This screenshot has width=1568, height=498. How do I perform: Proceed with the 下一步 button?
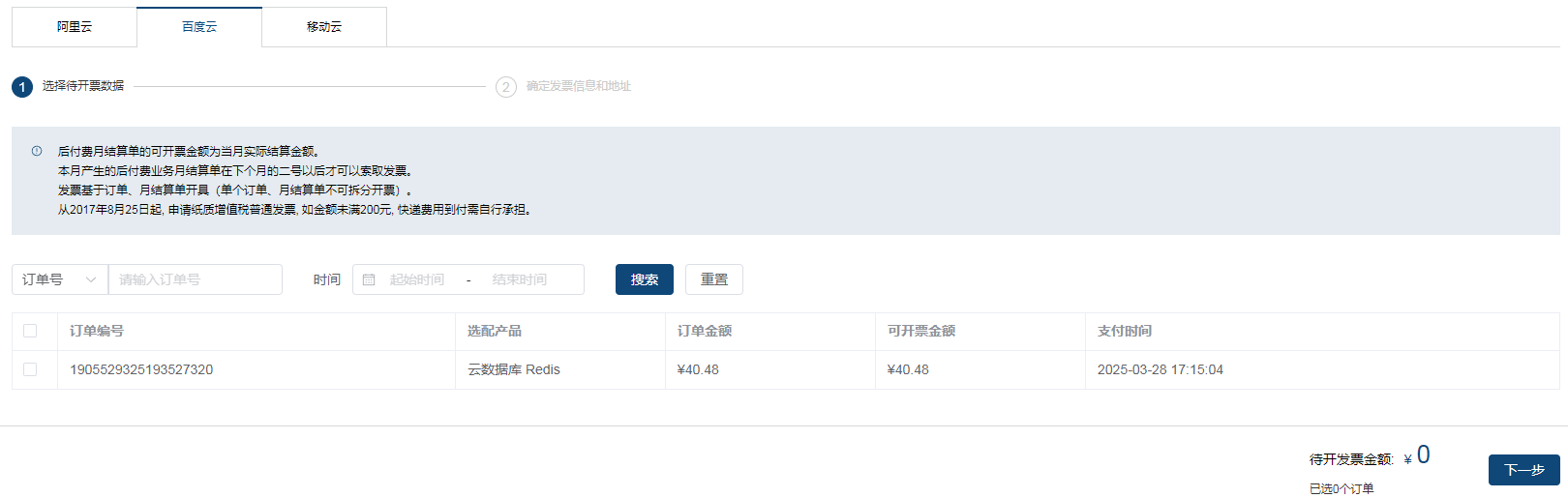pos(1523,470)
